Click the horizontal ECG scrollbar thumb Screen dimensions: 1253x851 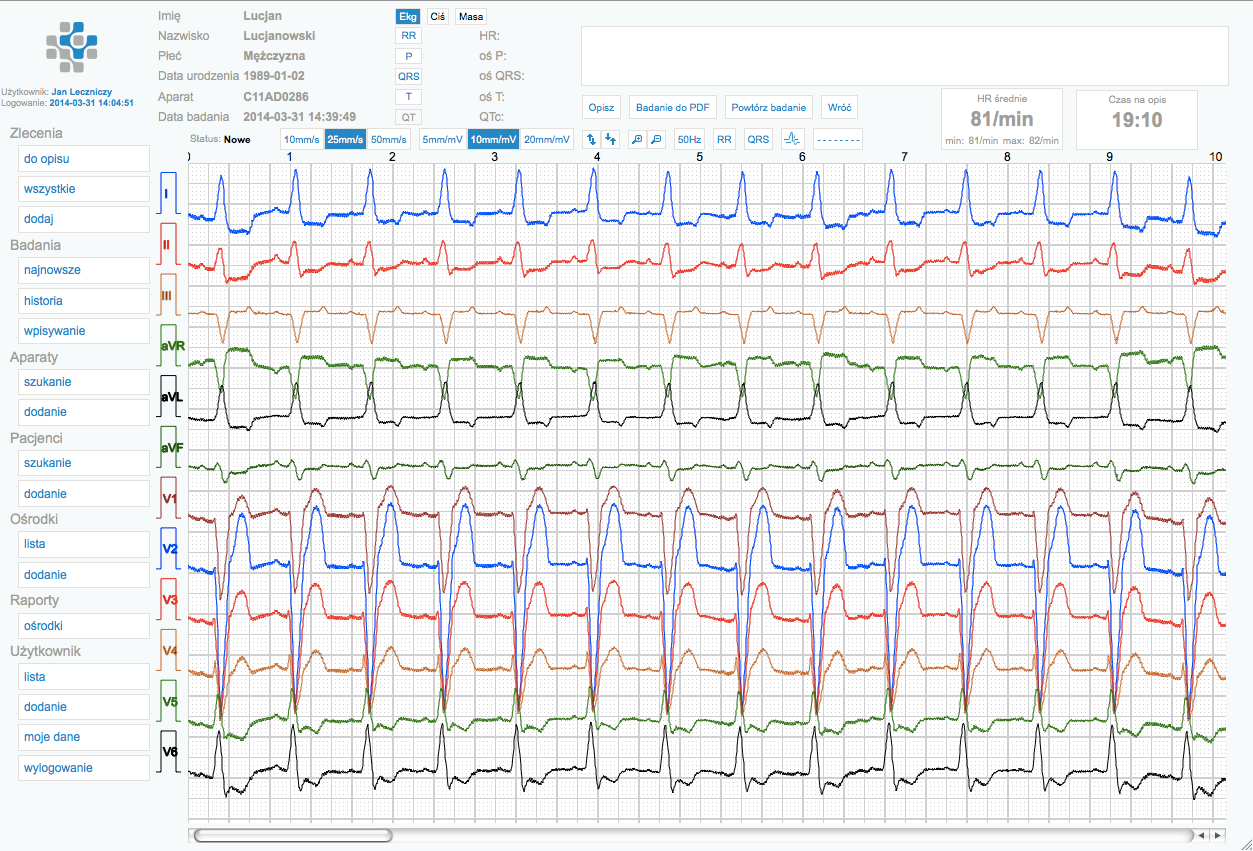(x=293, y=835)
